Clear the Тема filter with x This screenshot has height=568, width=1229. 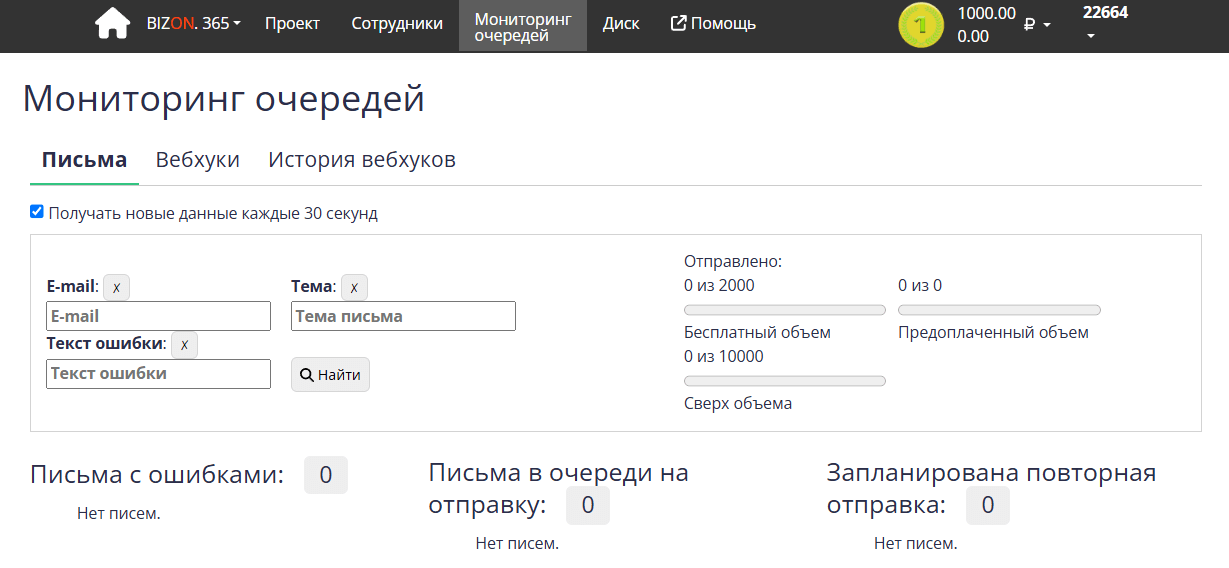click(x=354, y=287)
